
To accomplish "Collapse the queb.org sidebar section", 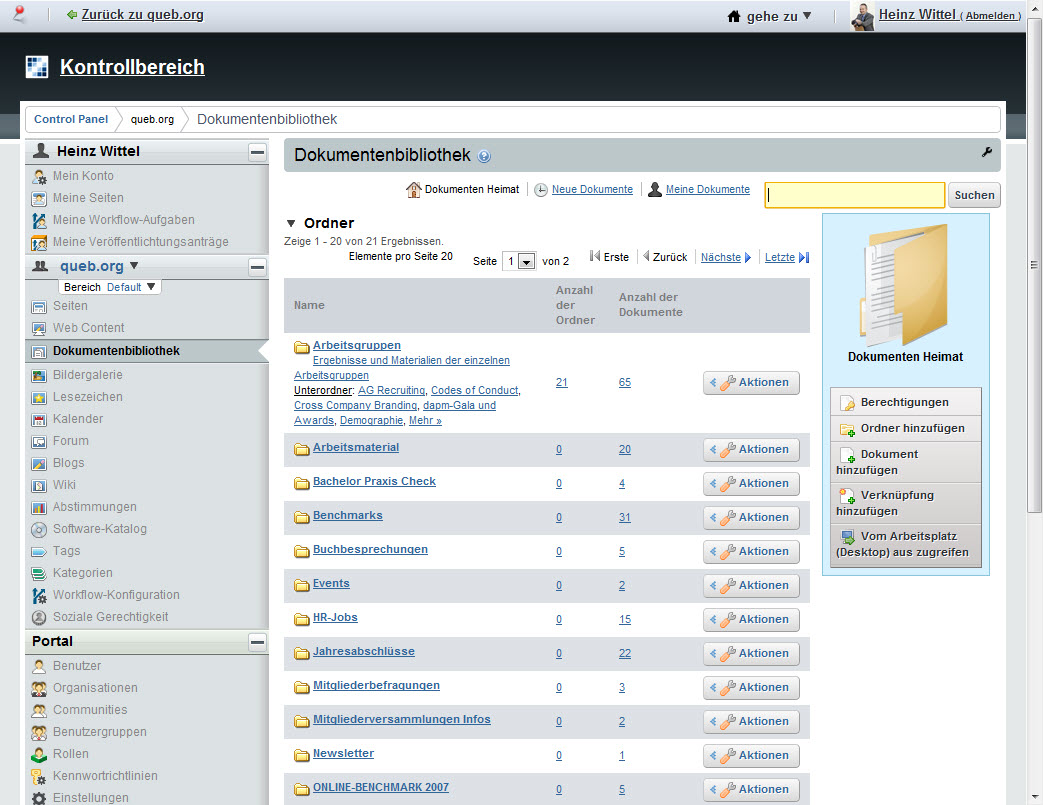I will (x=257, y=267).
